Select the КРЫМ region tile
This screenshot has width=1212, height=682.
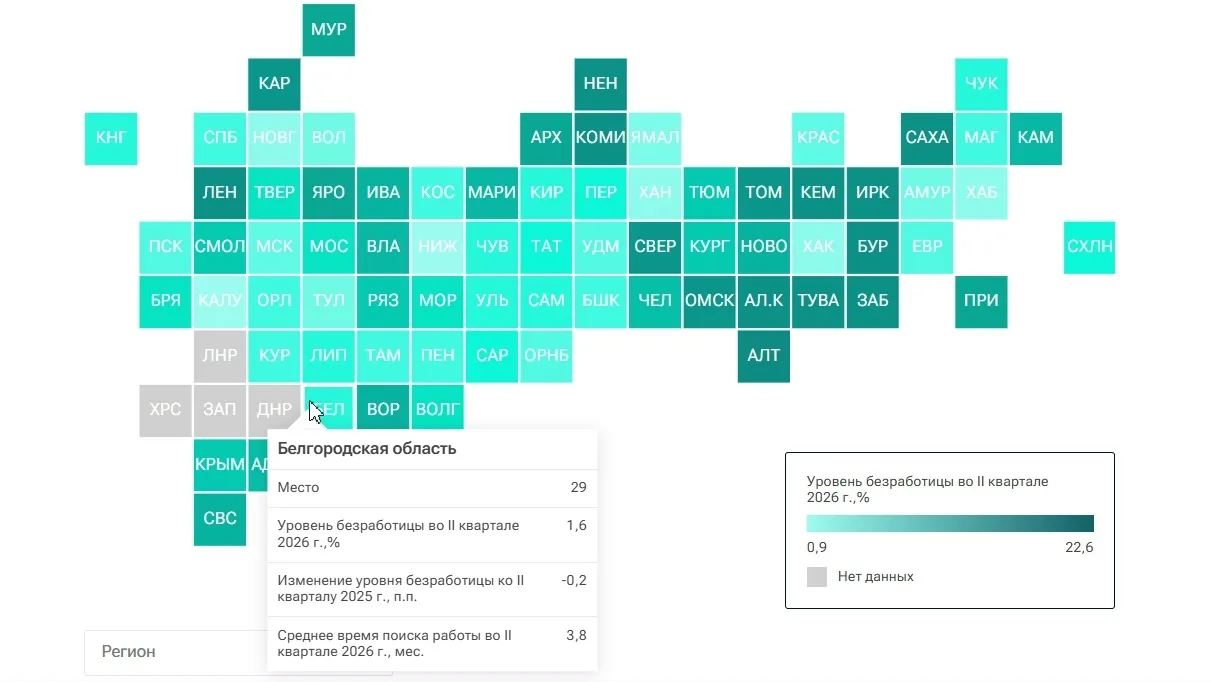220,464
